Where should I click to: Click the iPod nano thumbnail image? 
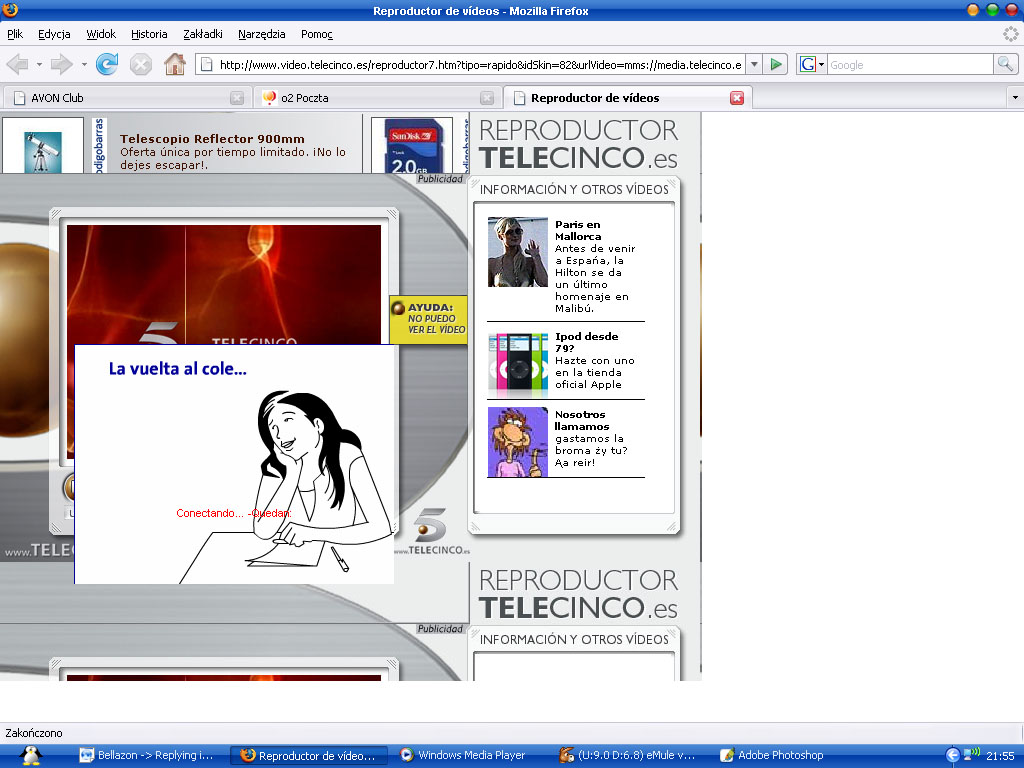518,361
